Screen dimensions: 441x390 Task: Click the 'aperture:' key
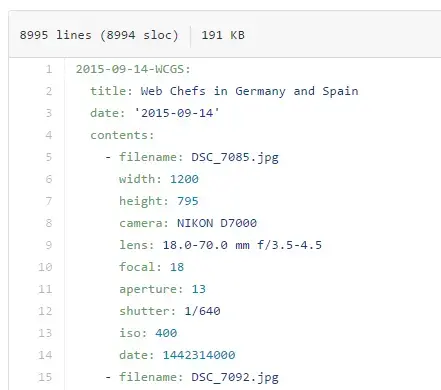click(x=151, y=290)
